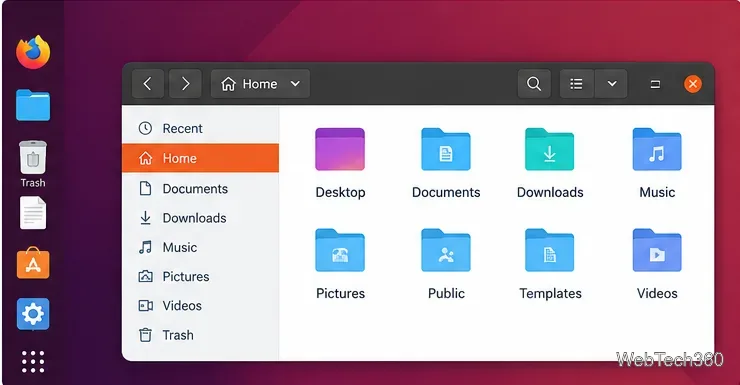The image size is (740, 385).
Task: Select Home in the sidebar
Action: pos(201,158)
